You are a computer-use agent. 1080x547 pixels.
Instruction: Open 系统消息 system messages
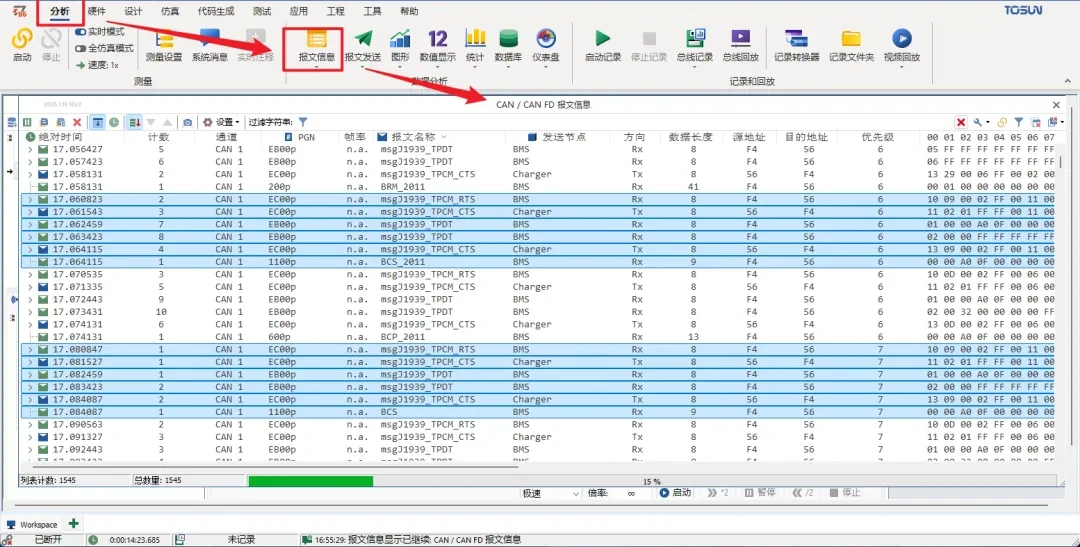pyautogui.click(x=209, y=46)
